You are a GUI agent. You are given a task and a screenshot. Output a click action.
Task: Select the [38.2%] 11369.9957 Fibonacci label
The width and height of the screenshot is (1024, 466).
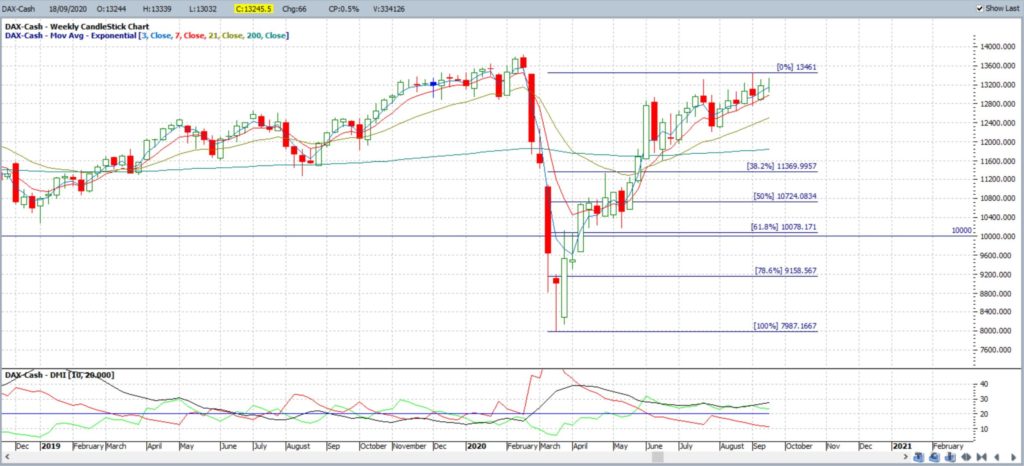[781, 166]
